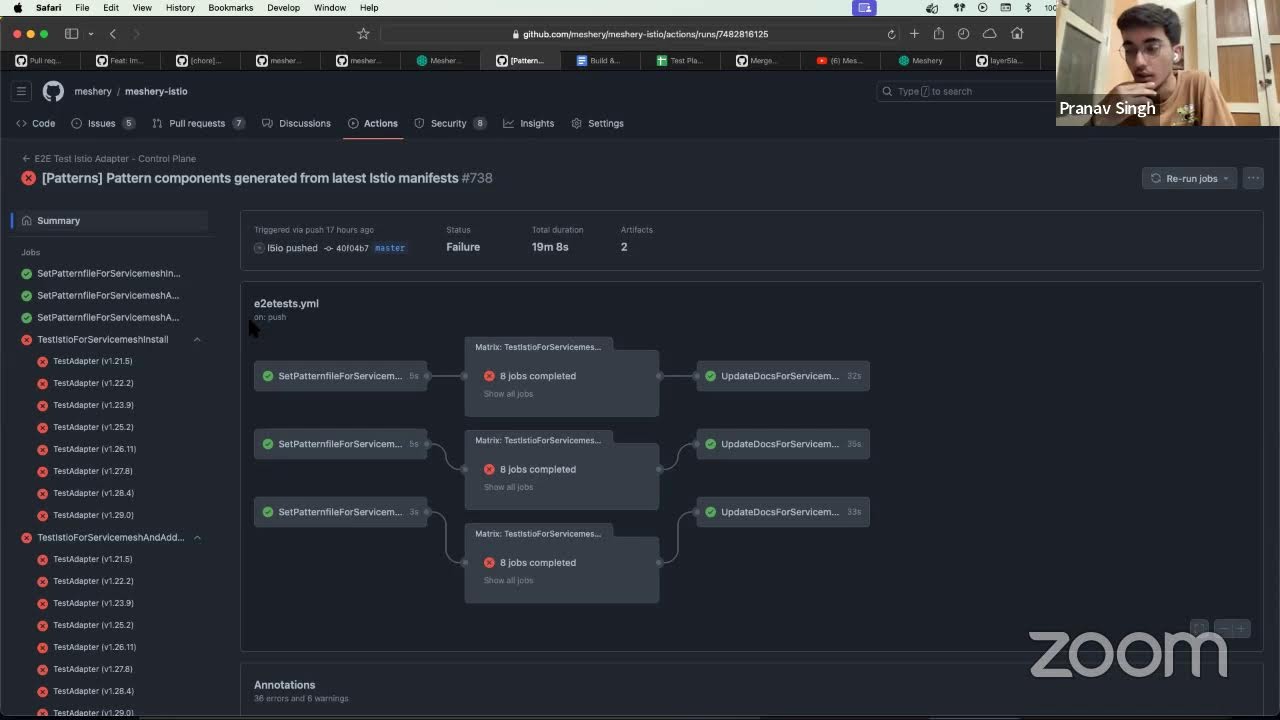The height and width of the screenshot is (720, 1280).
Task: Click fullscreen icon of workflow graph
Action: pos(1199,628)
